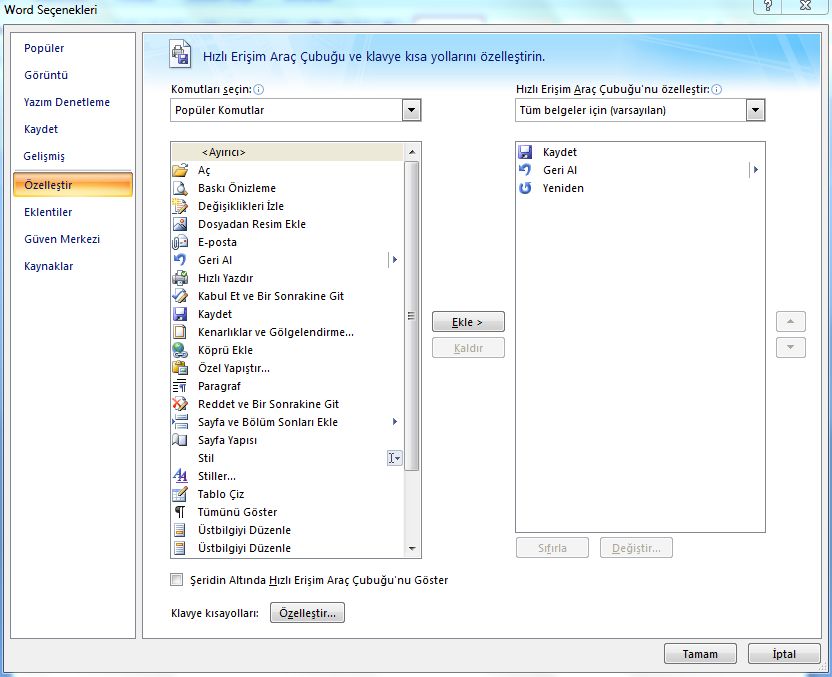Image resolution: width=832 pixels, height=677 pixels.
Task: Click the first Üstbilgiyi Düzenle icon
Action: [180, 530]
